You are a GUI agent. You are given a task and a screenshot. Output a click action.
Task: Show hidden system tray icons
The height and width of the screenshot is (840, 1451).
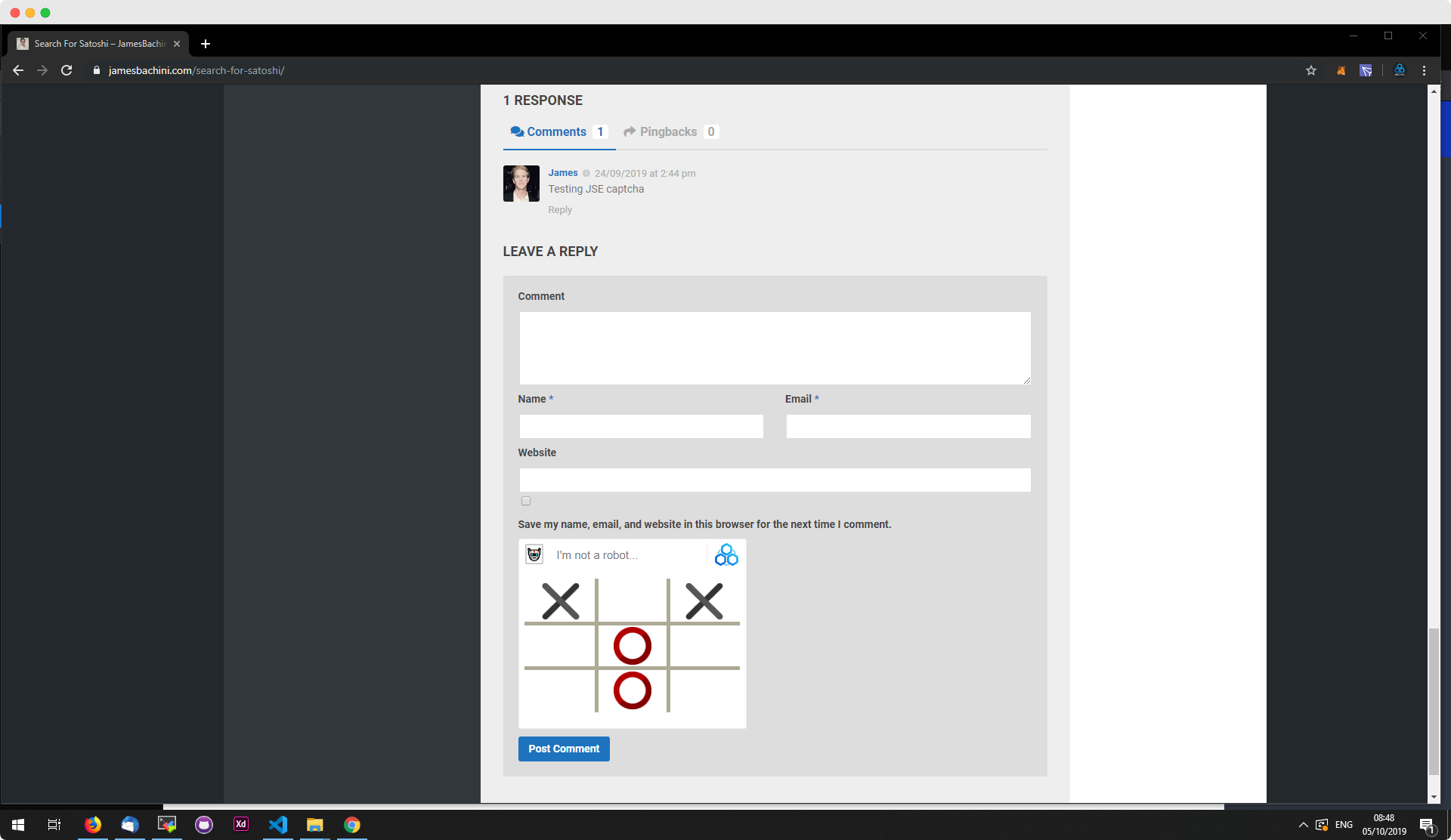click(1303, 824)
